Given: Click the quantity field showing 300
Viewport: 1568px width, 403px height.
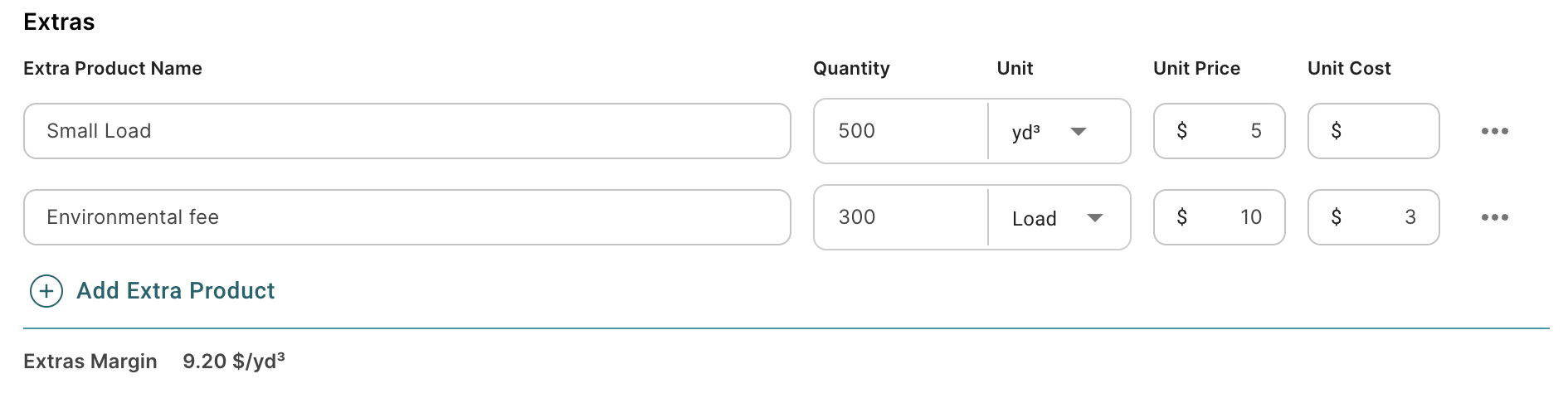Looking at the screenshot, I should point(900,217).
